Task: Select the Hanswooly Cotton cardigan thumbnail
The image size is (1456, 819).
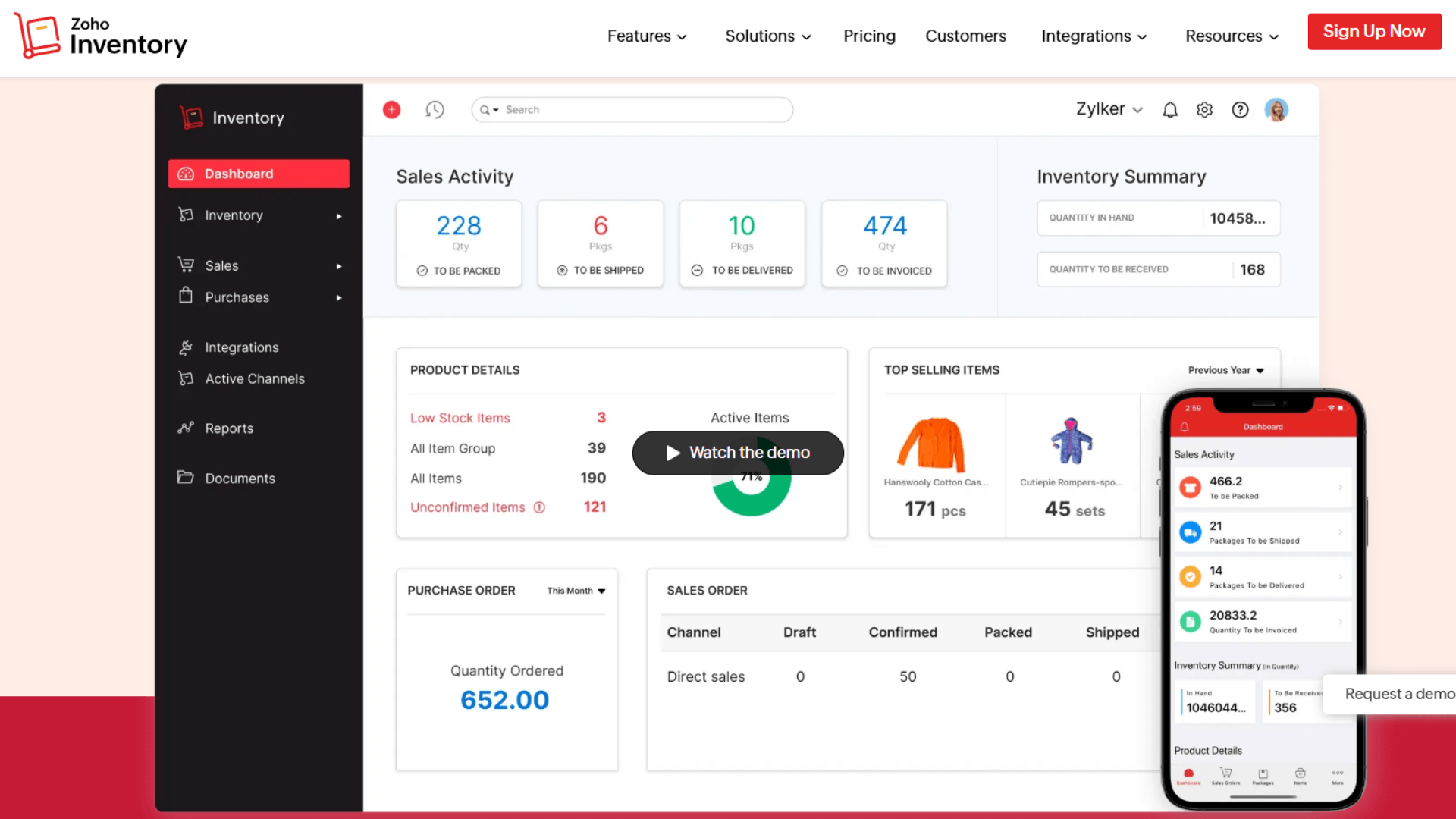Action: [x=932, y=444]
